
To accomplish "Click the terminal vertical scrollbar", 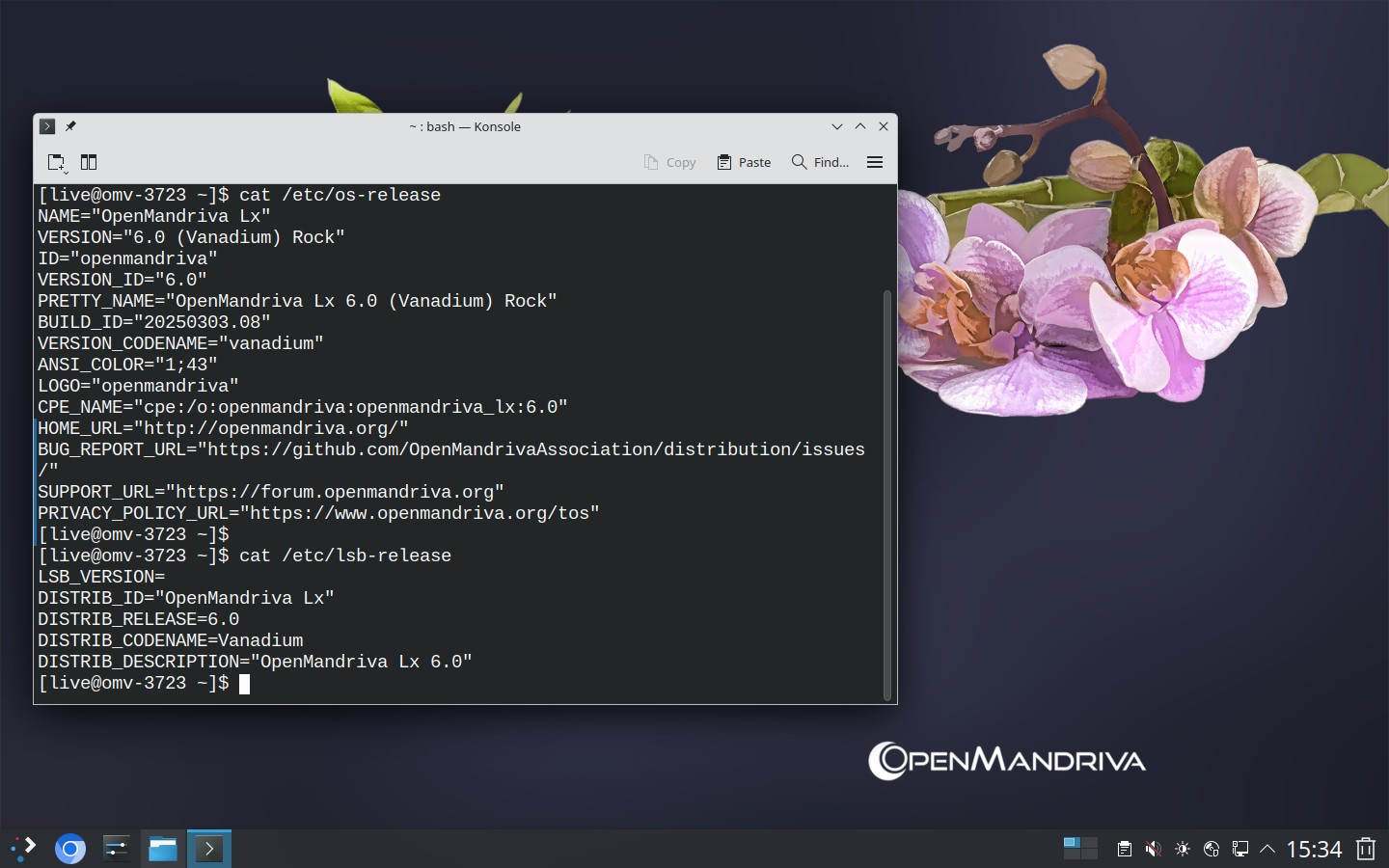I will pos(887,495).
